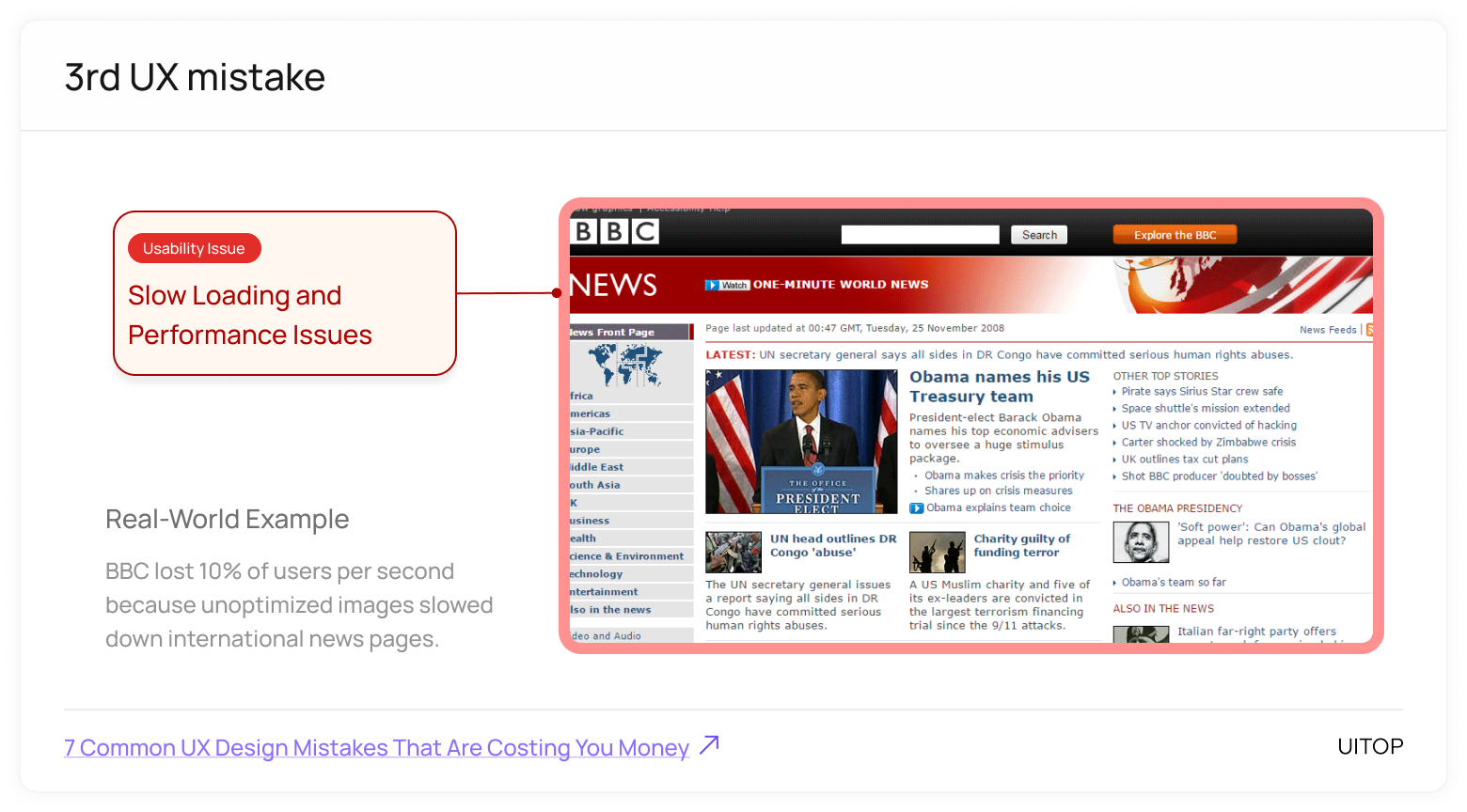Click the Obama podium photo
The image size is (1467, 812).
pyautogui.click(x=801, y=442)
